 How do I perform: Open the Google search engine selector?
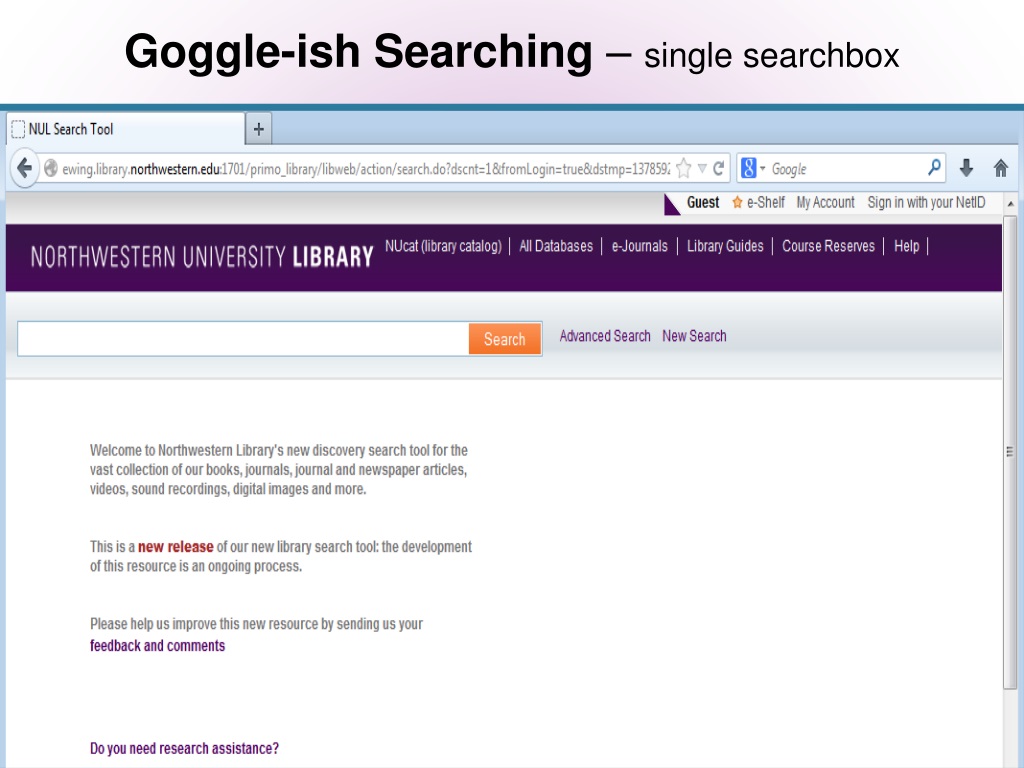coord(753,168)
